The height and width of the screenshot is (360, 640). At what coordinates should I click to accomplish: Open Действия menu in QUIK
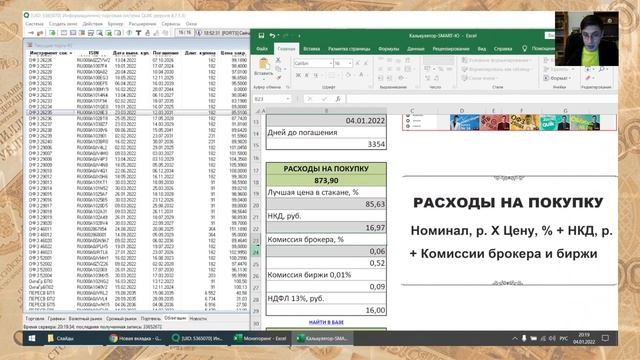(x=93, y=24)
